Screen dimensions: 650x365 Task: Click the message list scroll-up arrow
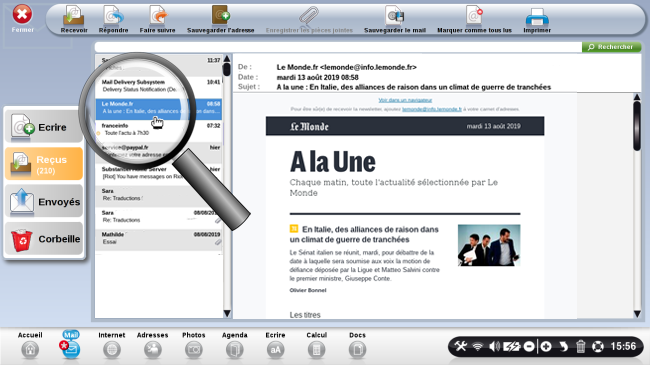[227, 59]
